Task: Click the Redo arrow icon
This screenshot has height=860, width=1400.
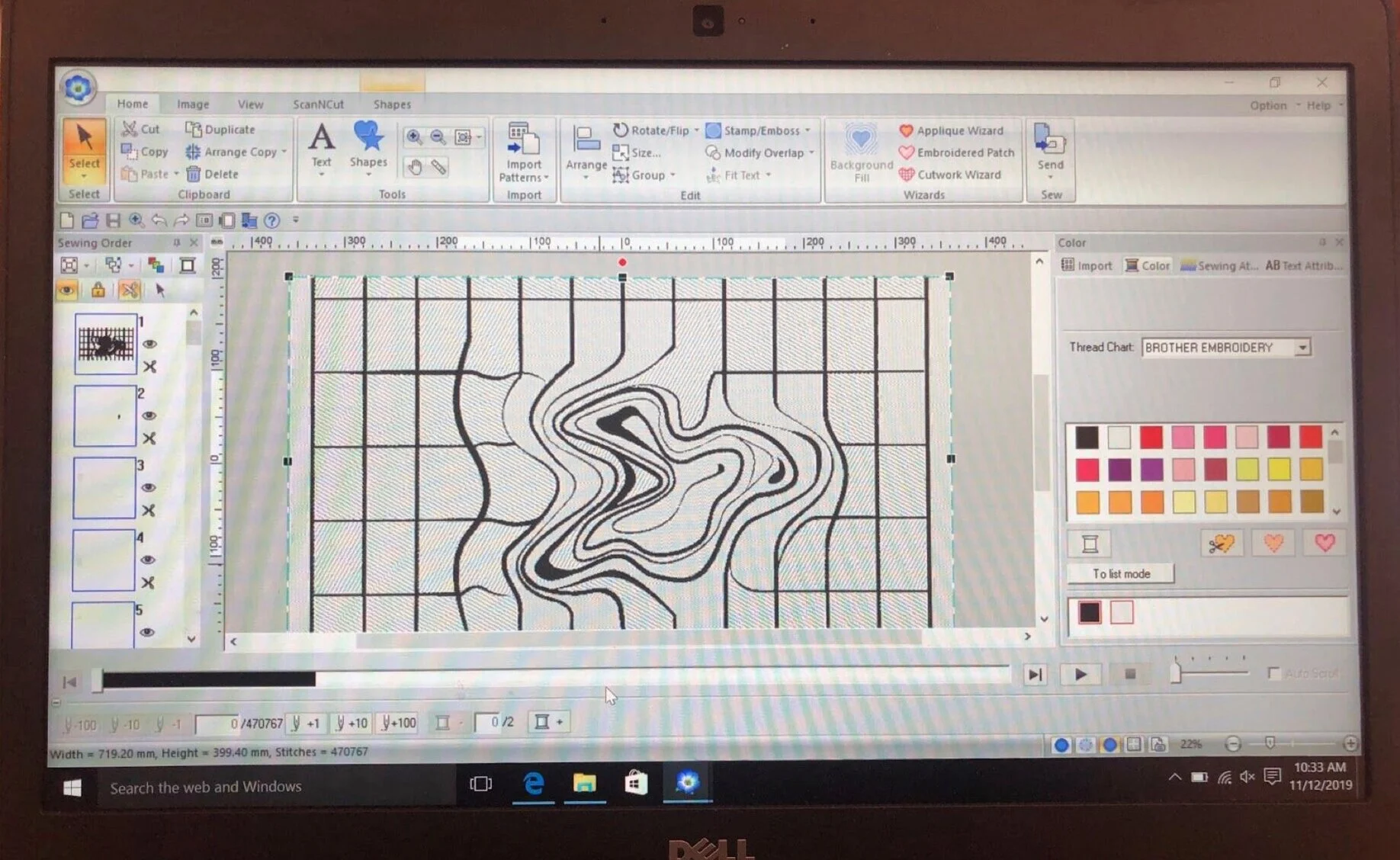Action: tap(181, 221)
